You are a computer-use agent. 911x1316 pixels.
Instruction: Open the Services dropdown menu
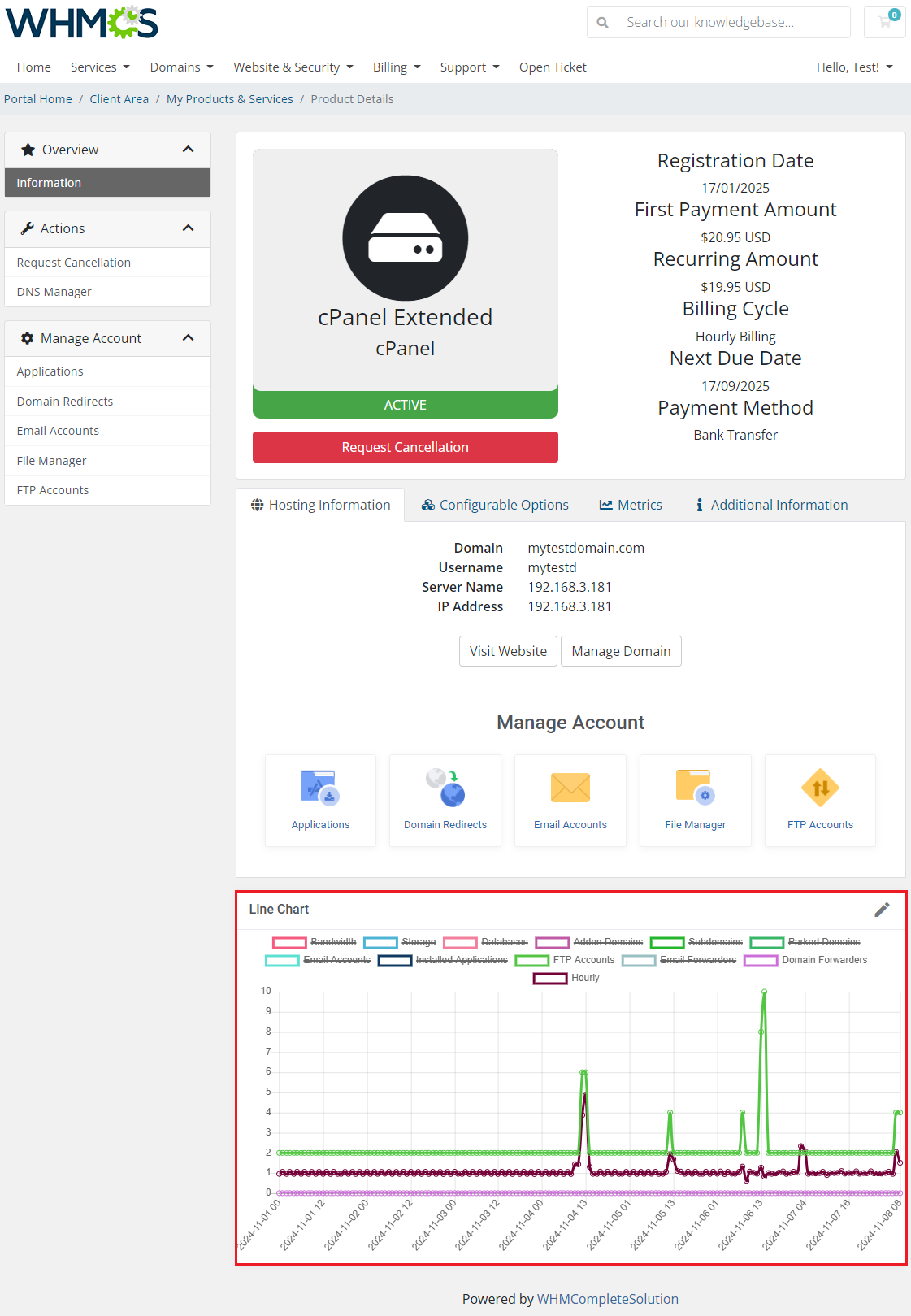coord(100,67)
